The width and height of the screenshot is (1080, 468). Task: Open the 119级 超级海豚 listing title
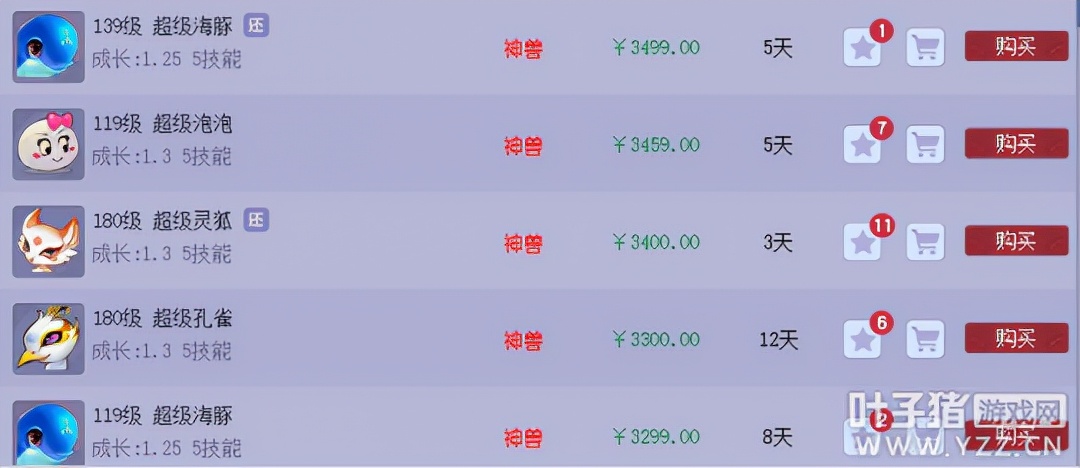click(x=162, y=414)
